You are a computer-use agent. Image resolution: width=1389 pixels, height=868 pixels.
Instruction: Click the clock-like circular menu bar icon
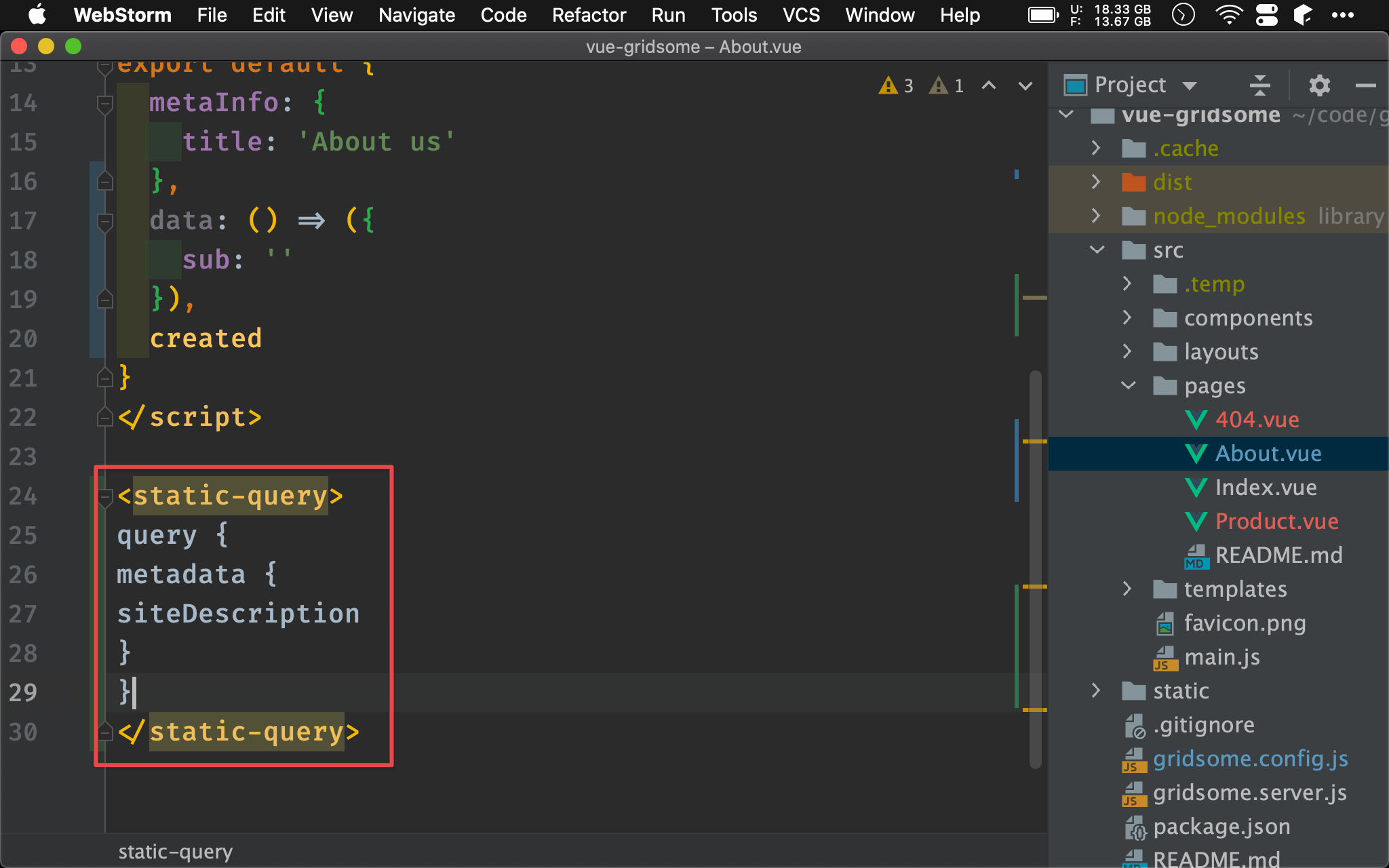(1183, 15)
